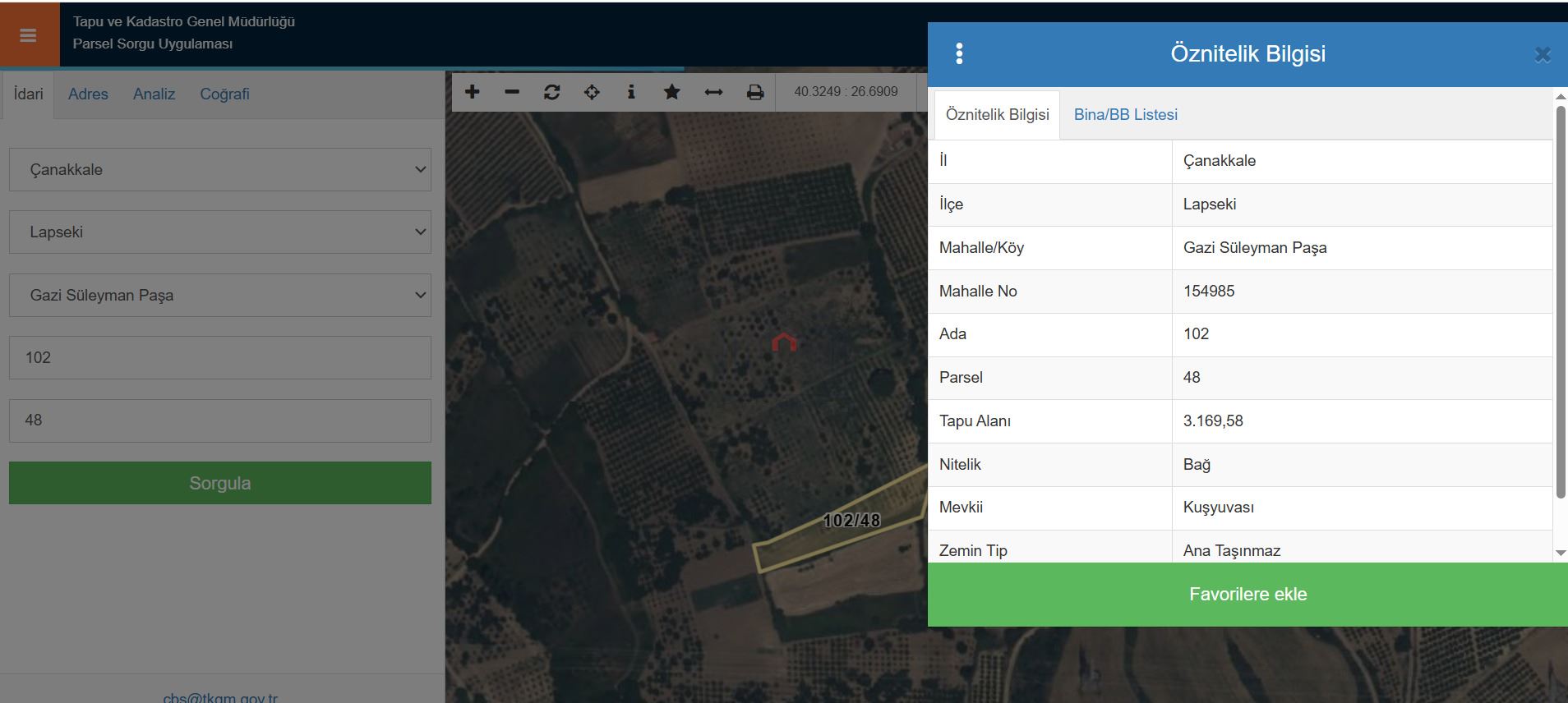Open the Bina/BB Listesi tab
This screenshot has height=703, width=1568.
[1125, 115]
